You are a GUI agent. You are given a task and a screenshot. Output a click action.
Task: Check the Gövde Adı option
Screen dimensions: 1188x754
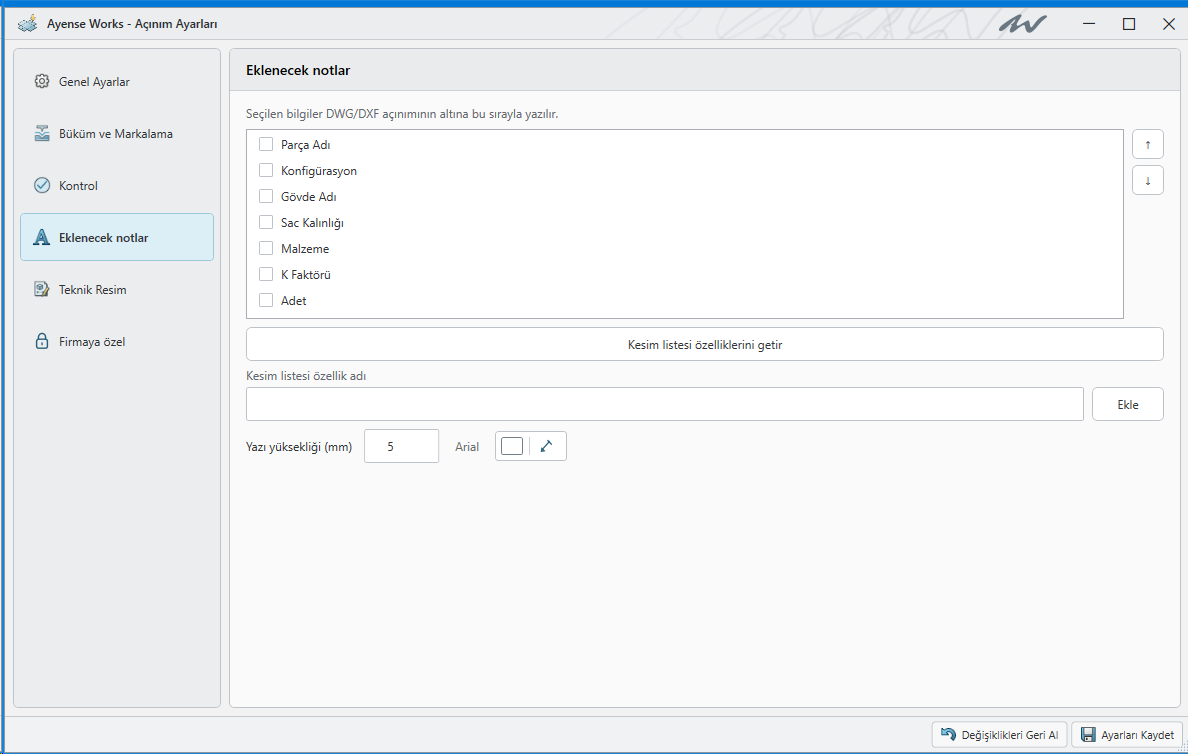[x=266, y=196]
